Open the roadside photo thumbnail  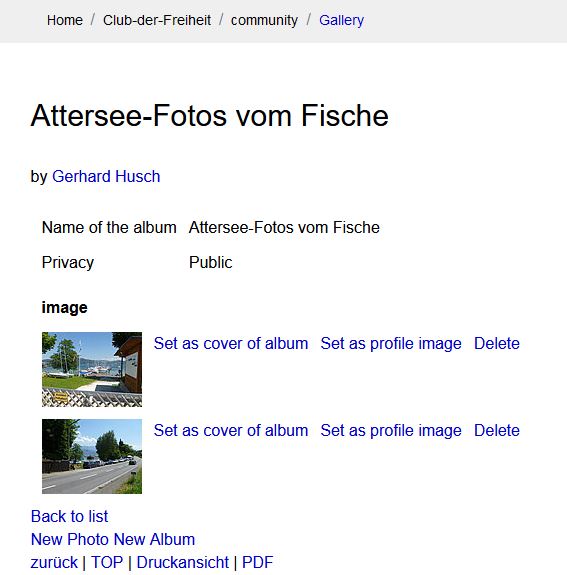pos(92,456)
